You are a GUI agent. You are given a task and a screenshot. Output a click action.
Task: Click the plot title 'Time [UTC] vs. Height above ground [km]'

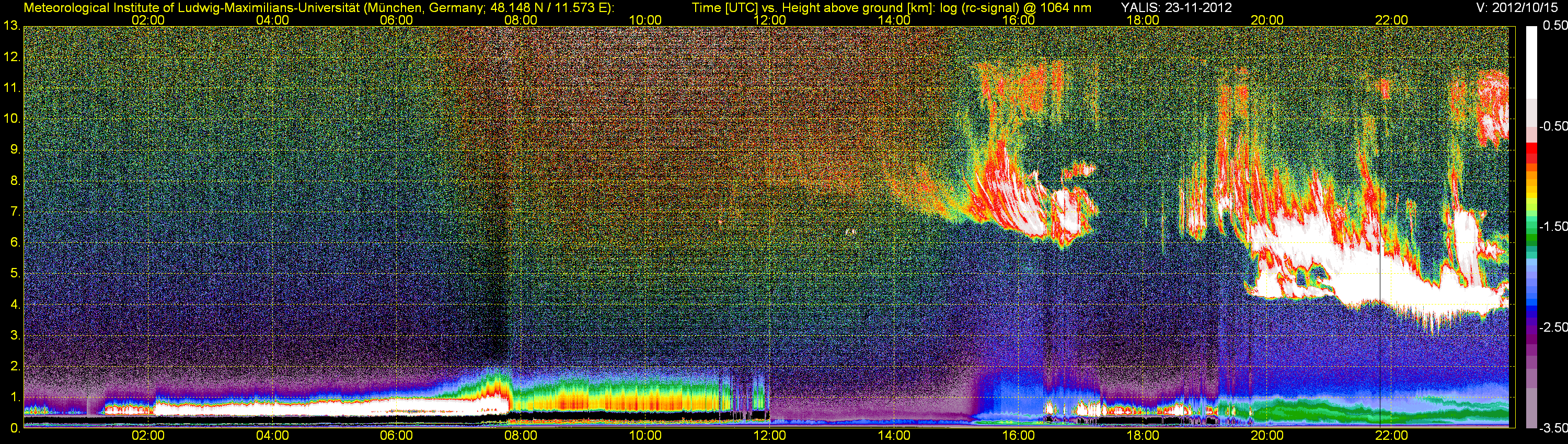click(x=813, y=8)
